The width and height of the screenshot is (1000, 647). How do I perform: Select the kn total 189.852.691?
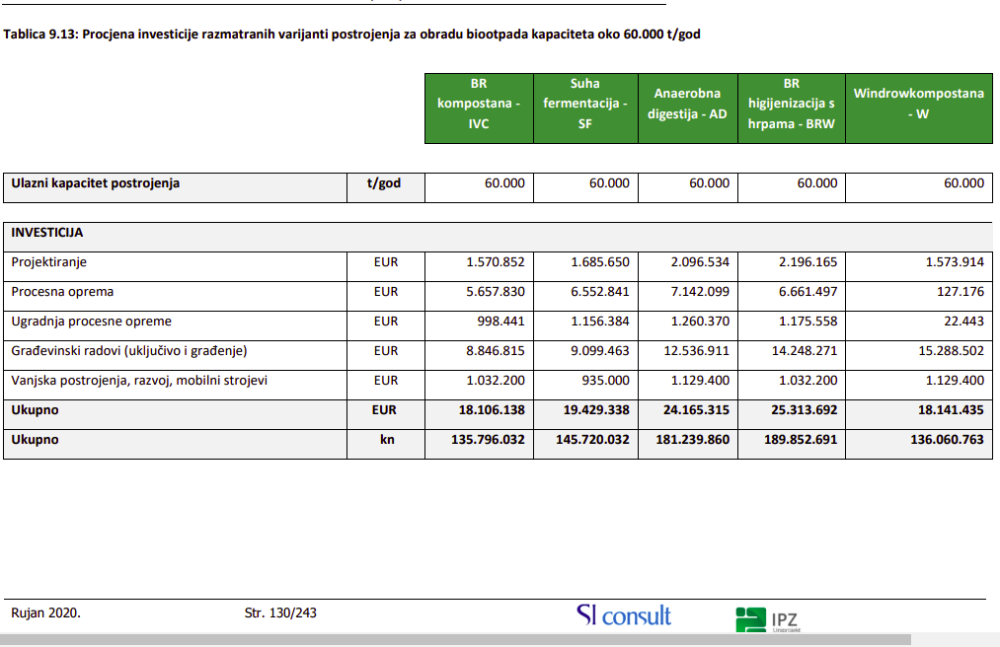pyautogui.click(x=797, y=440)
